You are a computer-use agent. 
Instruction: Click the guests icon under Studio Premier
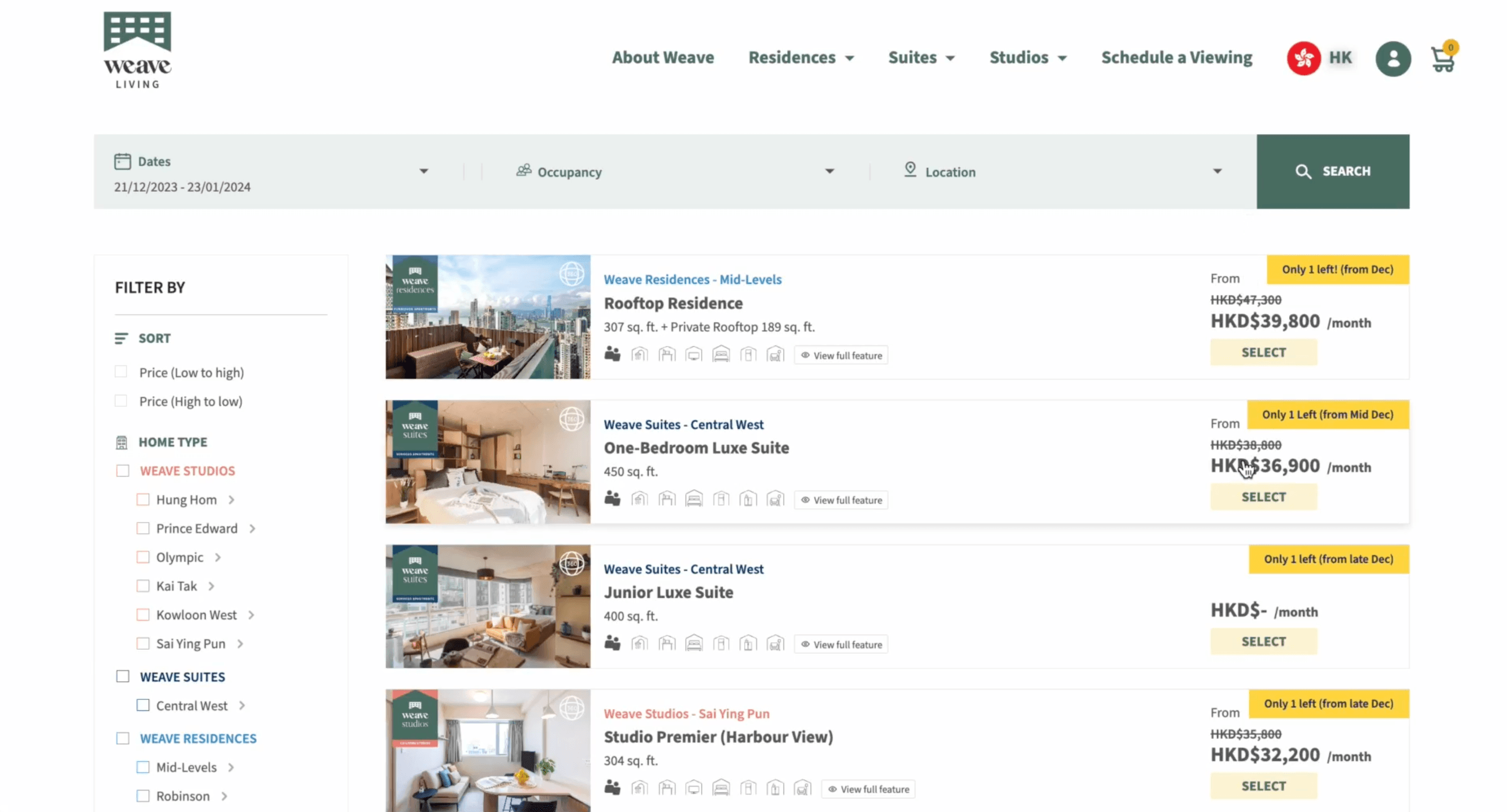[x=612, y=788]
